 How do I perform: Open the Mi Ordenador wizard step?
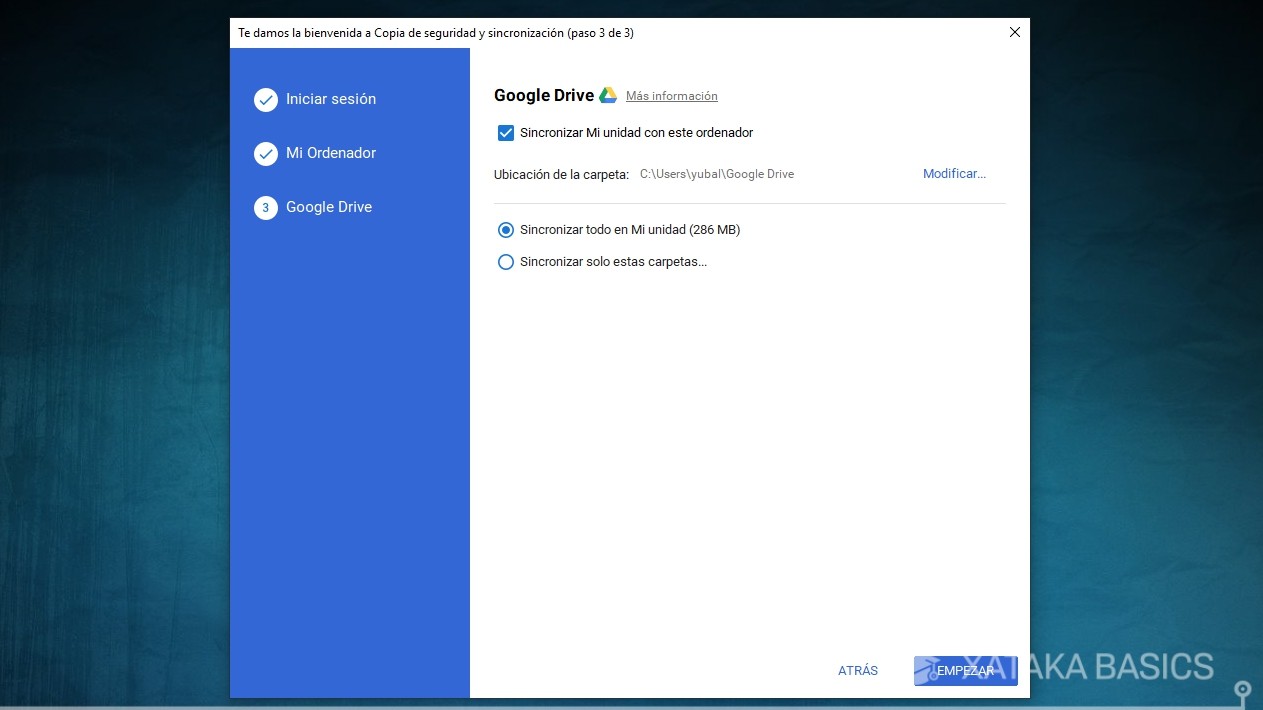pyautogui.click(x=331, y=153)
